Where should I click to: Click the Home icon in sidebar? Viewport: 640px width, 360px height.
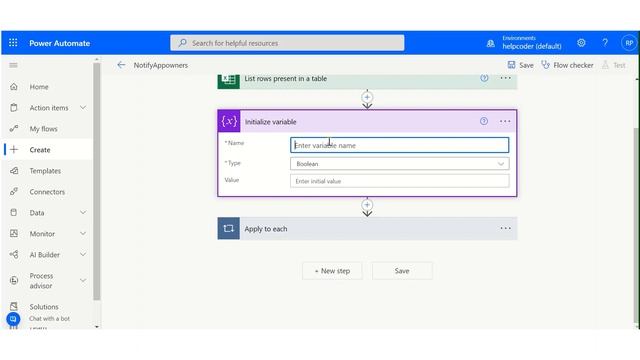(x=14, y=87)
